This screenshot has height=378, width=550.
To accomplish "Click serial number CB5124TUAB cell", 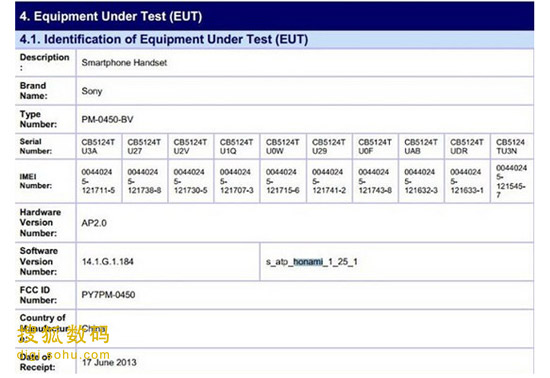I will pos(421,147).
